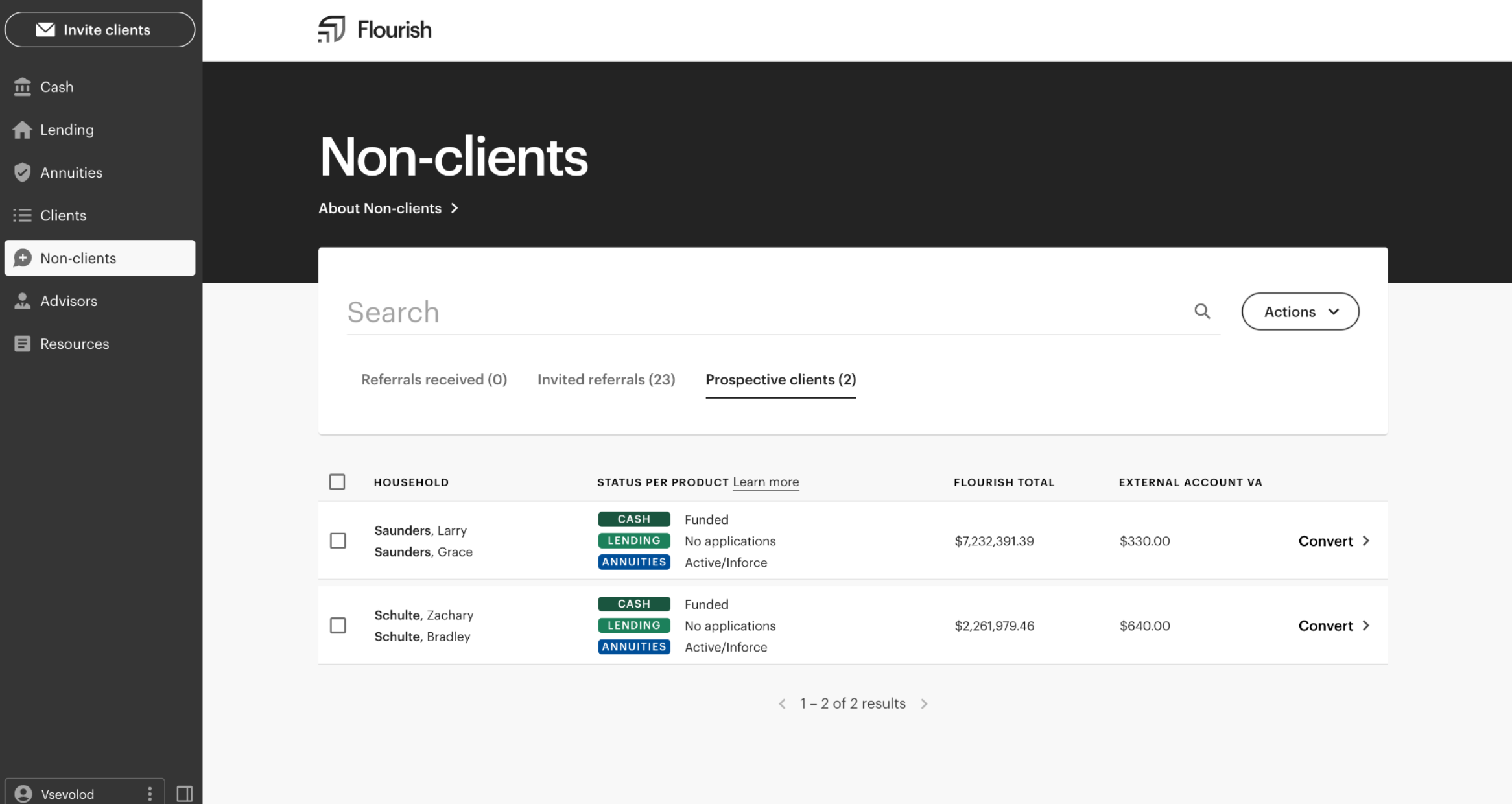Screen dimensions: 1512x804
Task: Click the Vsevolod user avatar icon
Action: 23,794
